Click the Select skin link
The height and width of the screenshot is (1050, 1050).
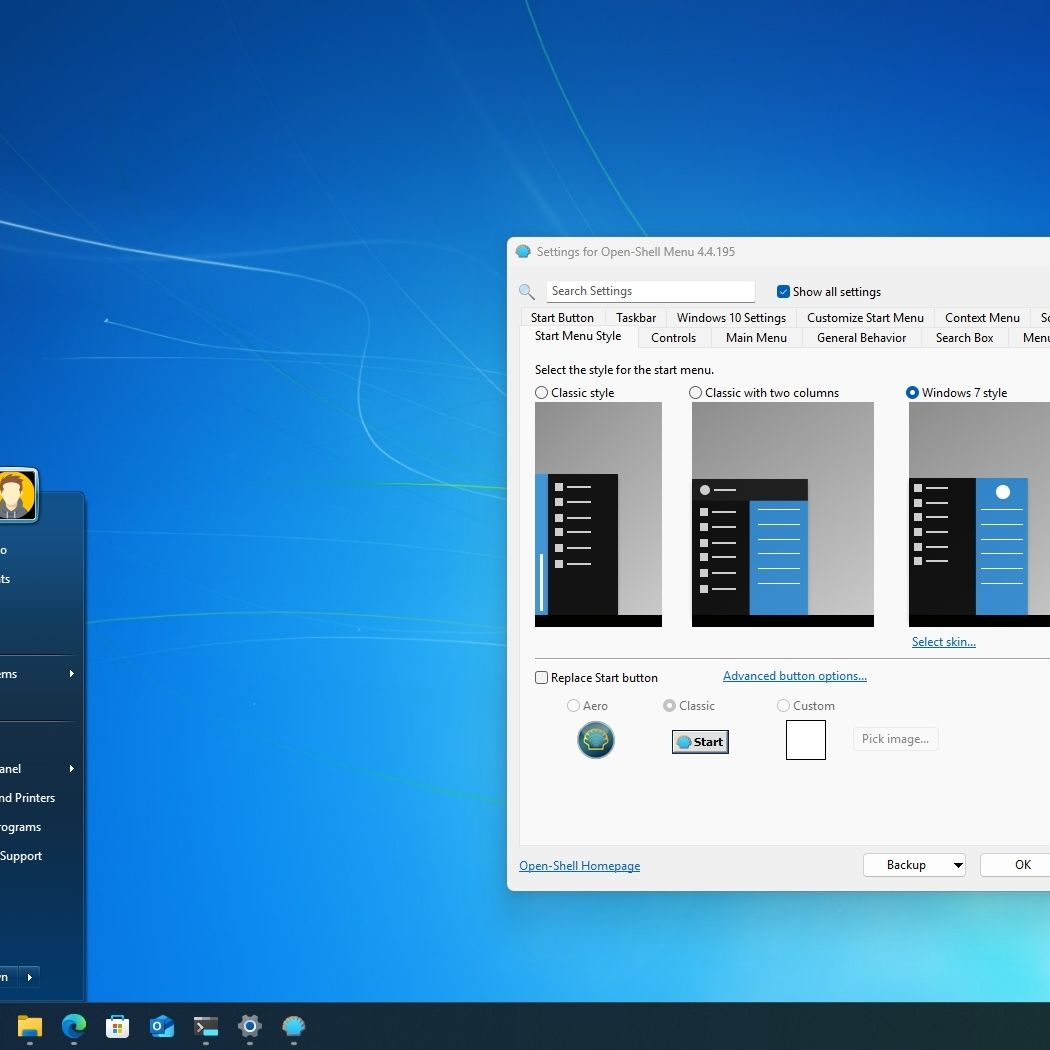click(943, 642)
